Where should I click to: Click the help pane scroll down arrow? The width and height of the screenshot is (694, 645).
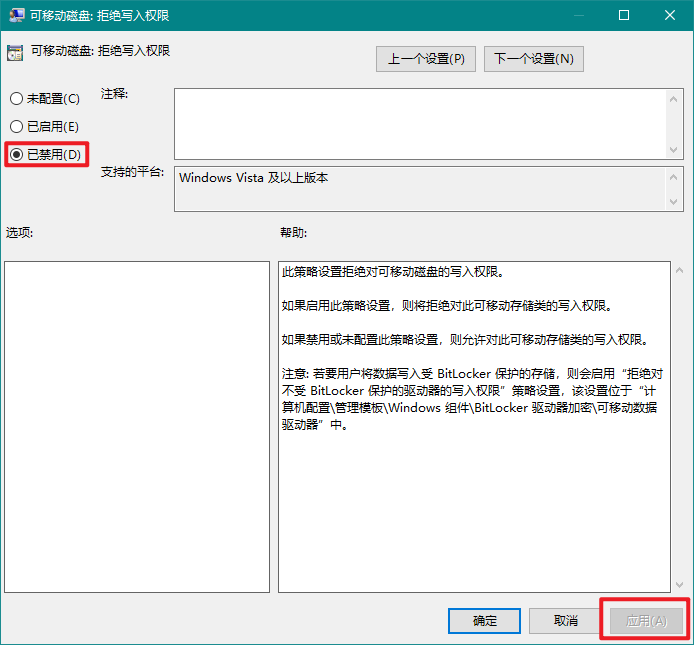pos(679,585)
